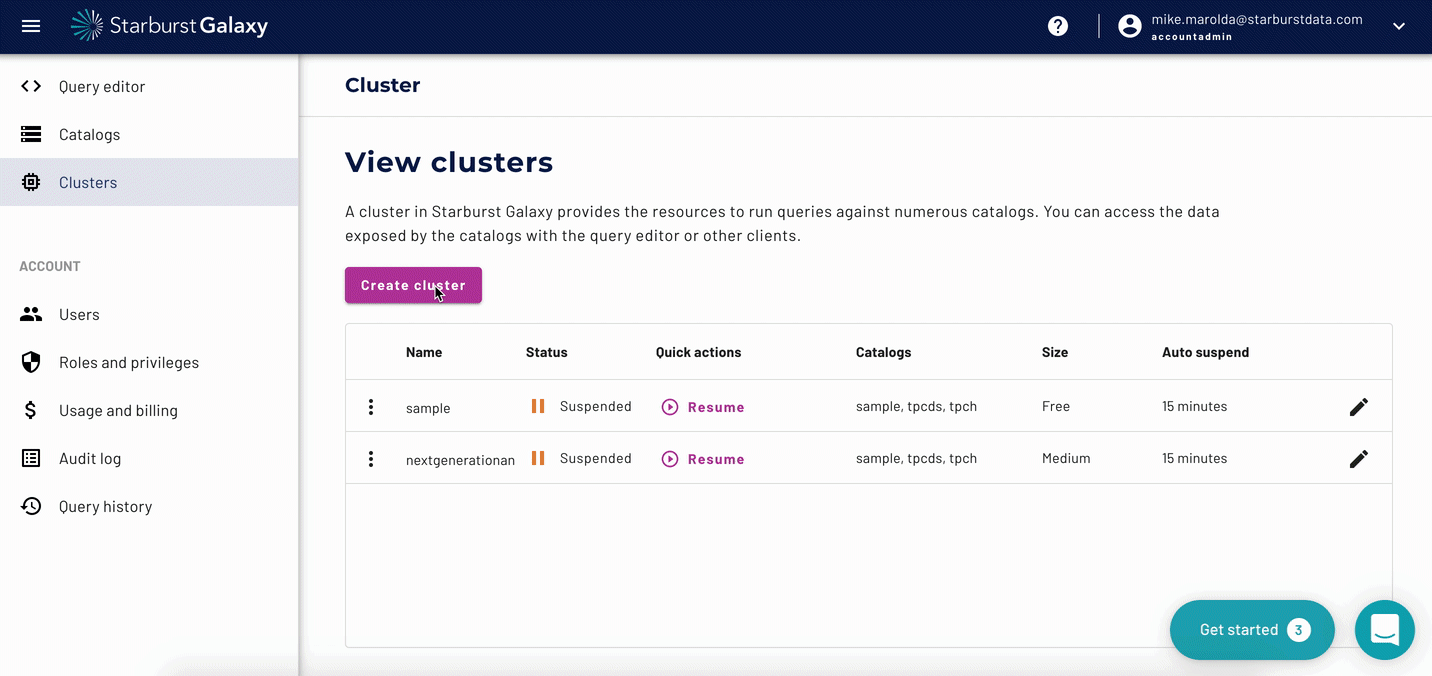Click the Starburst Galaxy logo
The height and width of the screenshot is (676, 1432).
(x=169, y=26)
